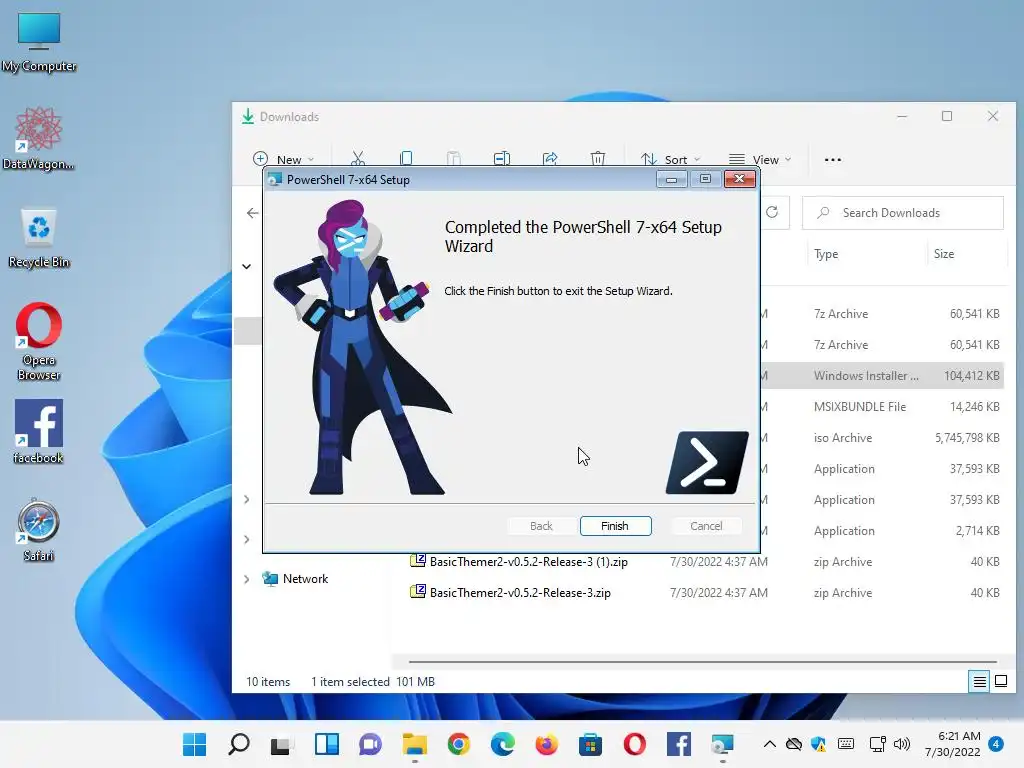The height and width of the screenshot is (768, 1024).
Task: Click the back arrow in Downloads window
Action: 253,213
